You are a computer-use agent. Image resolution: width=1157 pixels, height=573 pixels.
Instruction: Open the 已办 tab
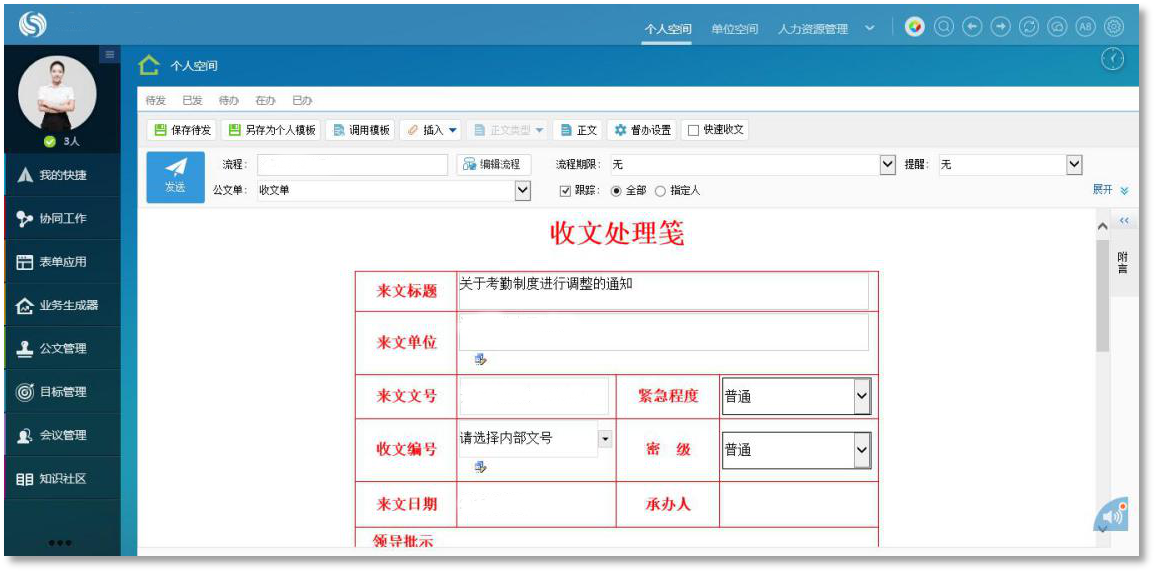303,100
